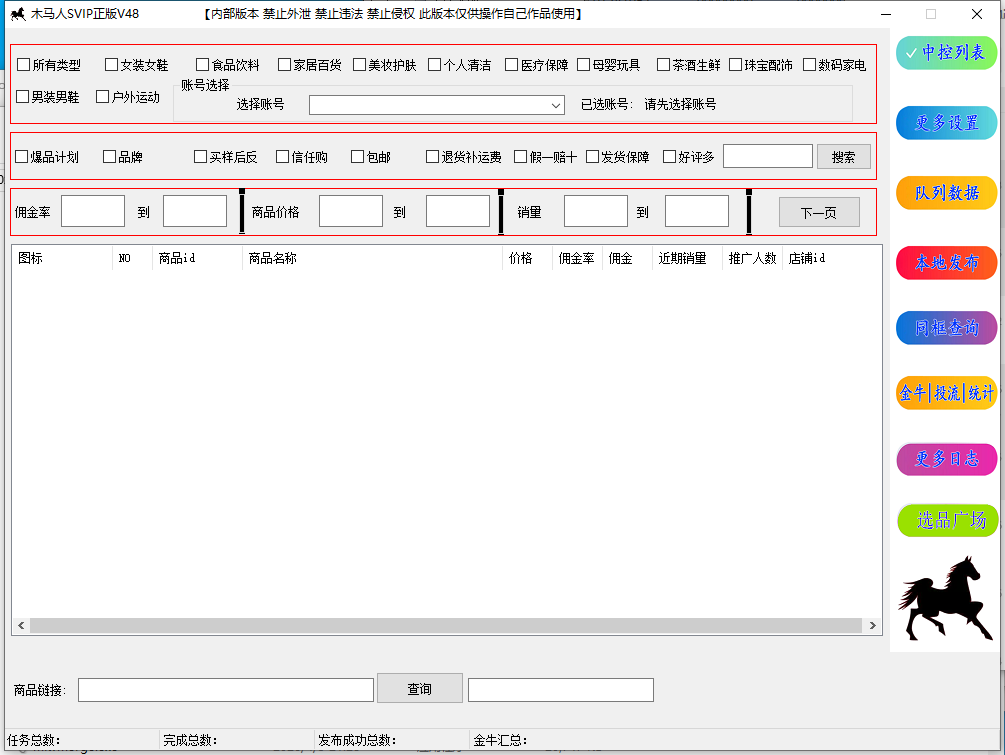The width and height of the screenshot is (1005, 755).
Task: Check the 品牌 filter
Action: coord(110,157)
